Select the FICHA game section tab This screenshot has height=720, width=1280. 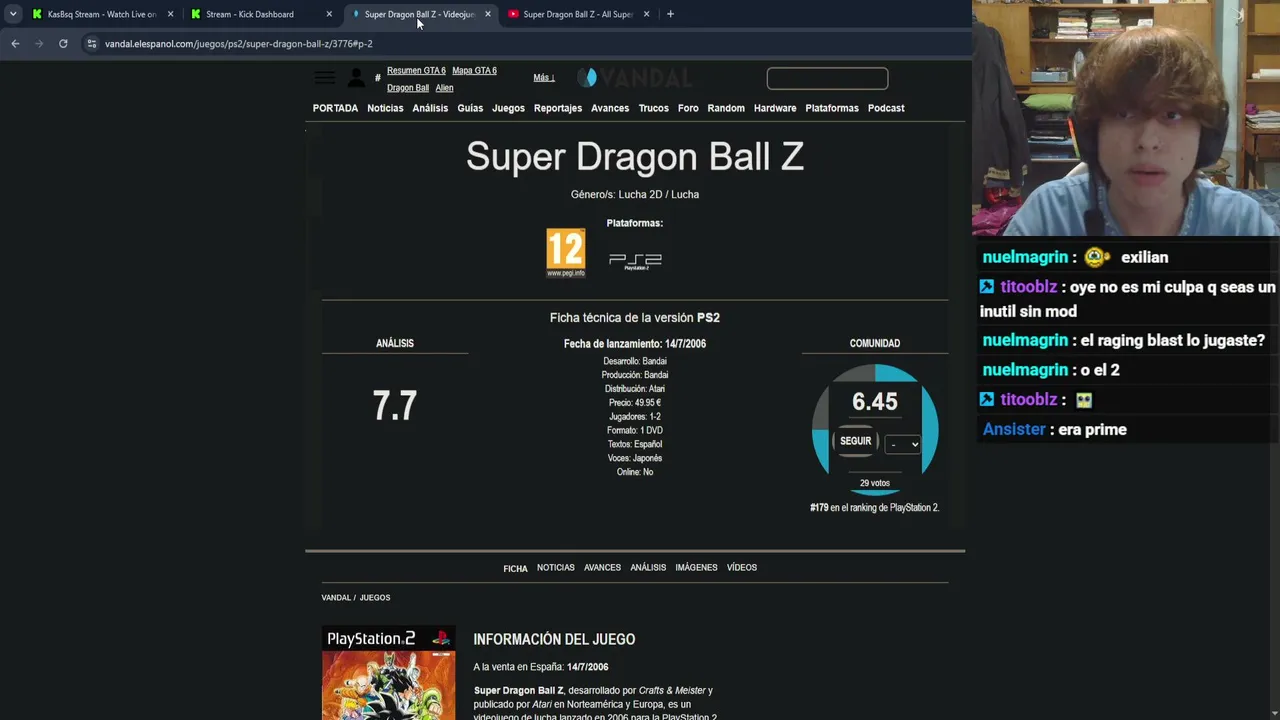point(515,568)
